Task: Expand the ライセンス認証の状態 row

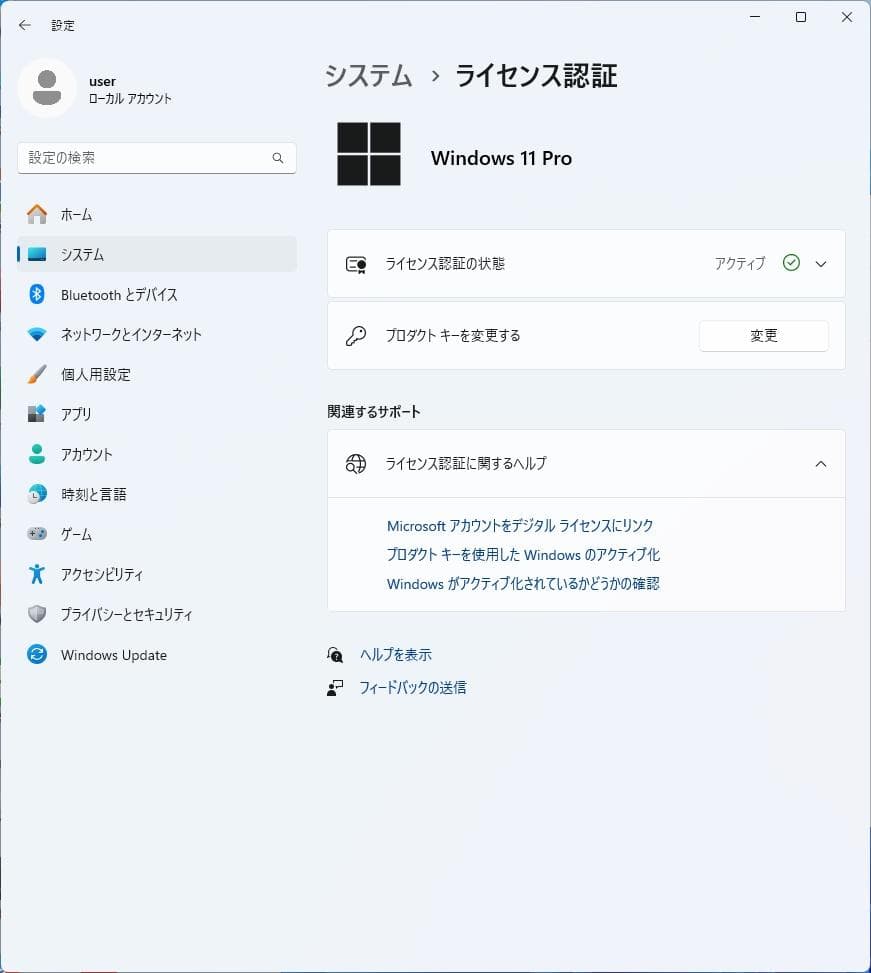Action: coord(820,263)
